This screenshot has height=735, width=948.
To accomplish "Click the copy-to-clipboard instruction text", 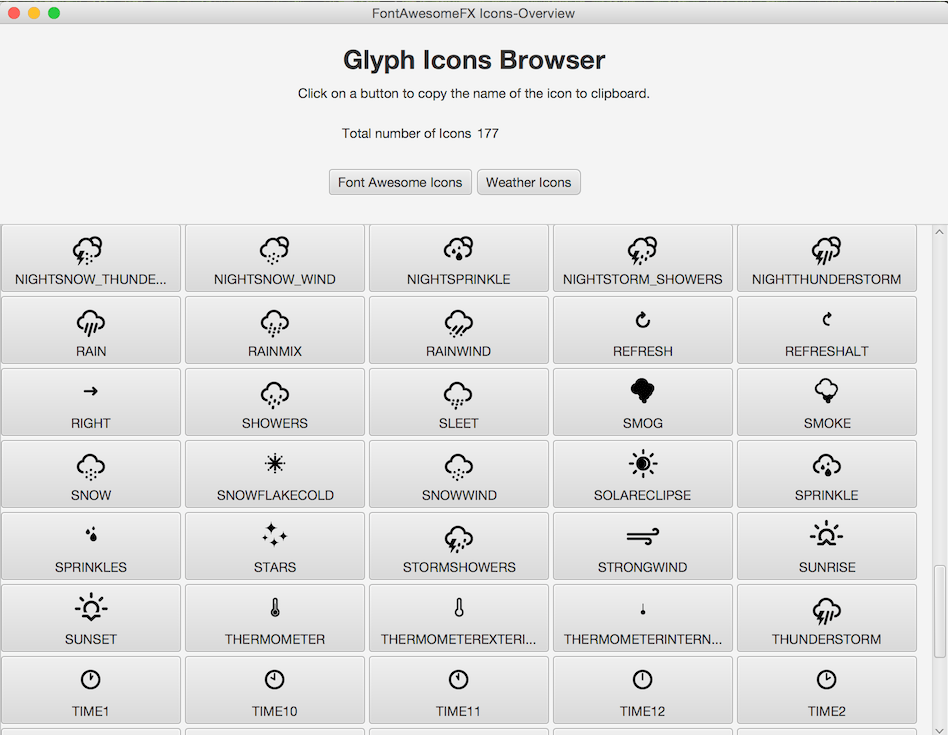I will click(x=473, y=93).
